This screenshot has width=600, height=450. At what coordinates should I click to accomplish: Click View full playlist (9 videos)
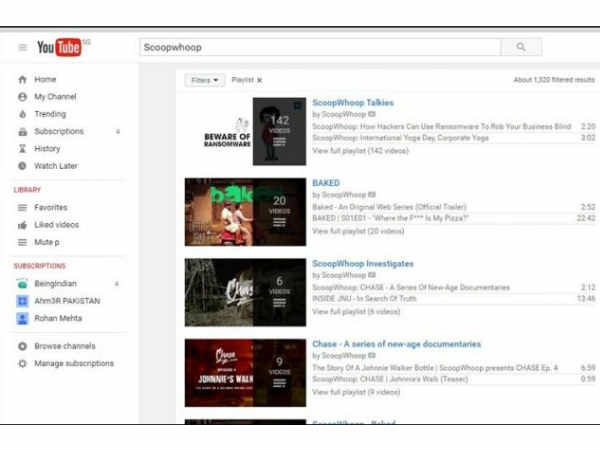356,392
